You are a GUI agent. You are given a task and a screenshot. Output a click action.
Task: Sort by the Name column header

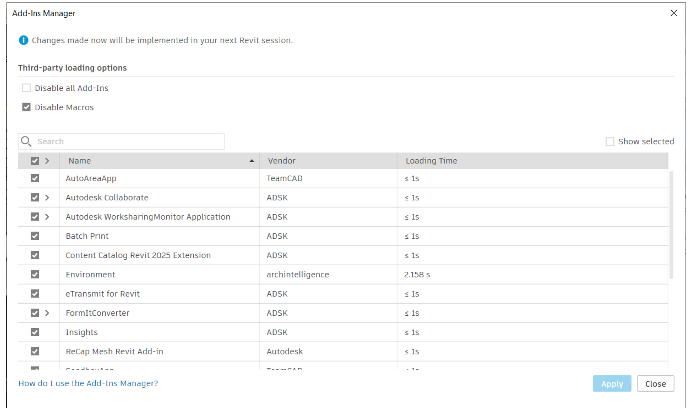tap(159, 161)
